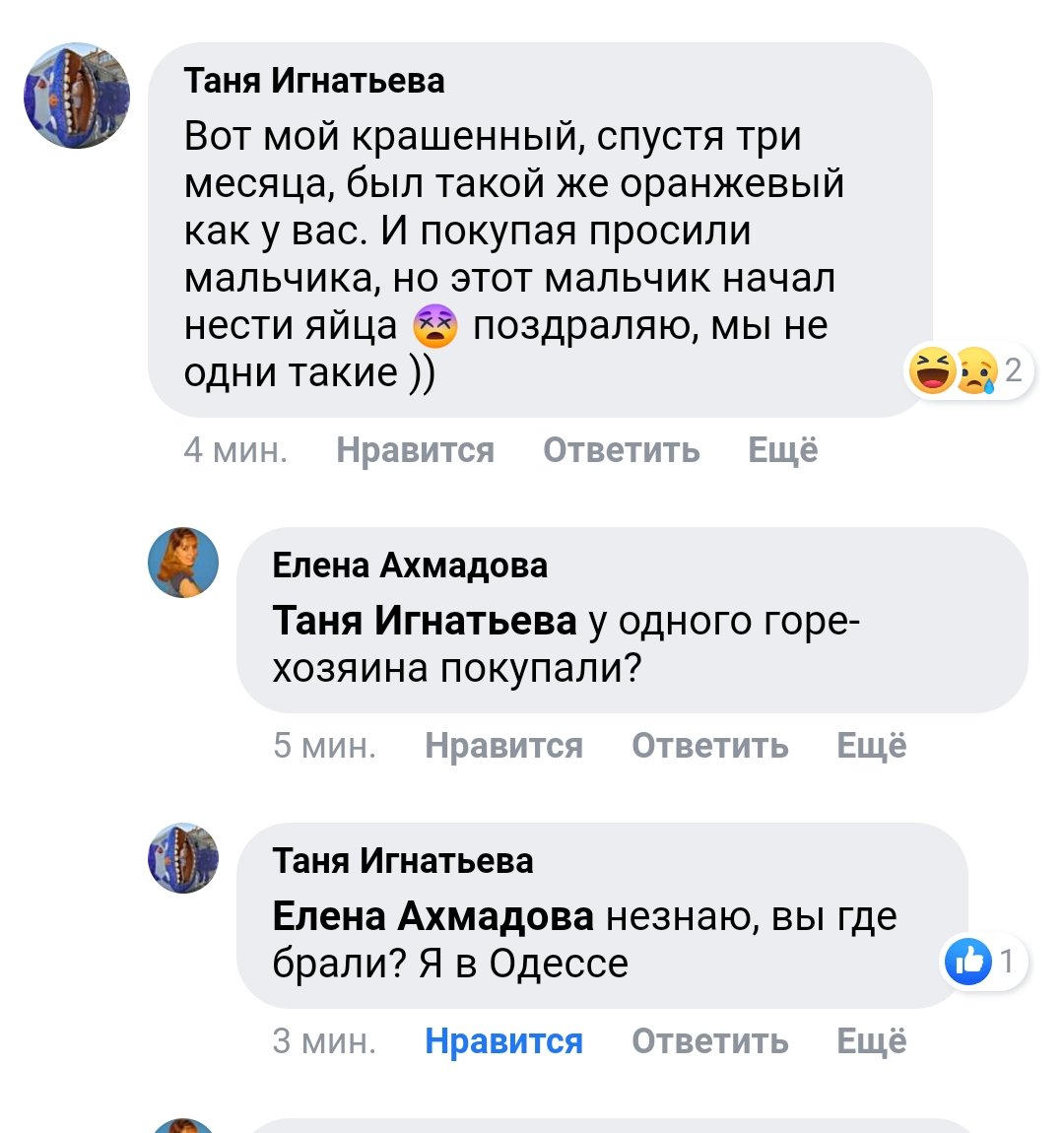The width and height of the screenshot is (1064, 1133).
Task: Open Ещё menu under top comment
Action: tap(782, 450)
